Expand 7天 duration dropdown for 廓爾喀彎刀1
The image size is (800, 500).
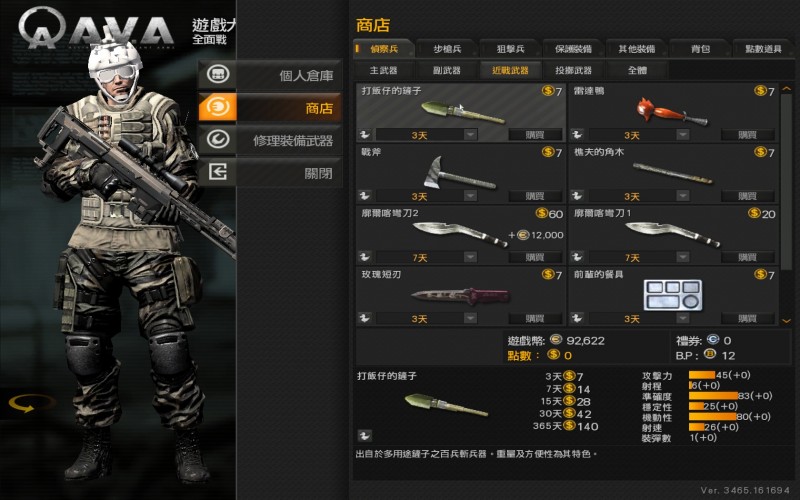(683, 257)
